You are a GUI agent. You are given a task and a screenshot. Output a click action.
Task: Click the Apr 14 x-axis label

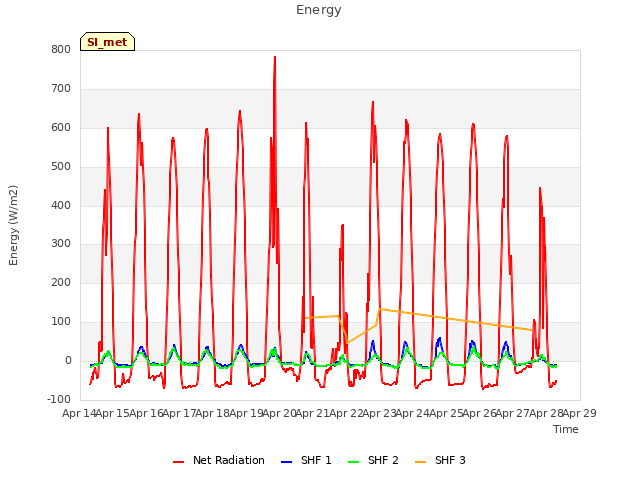pos(79,413)
